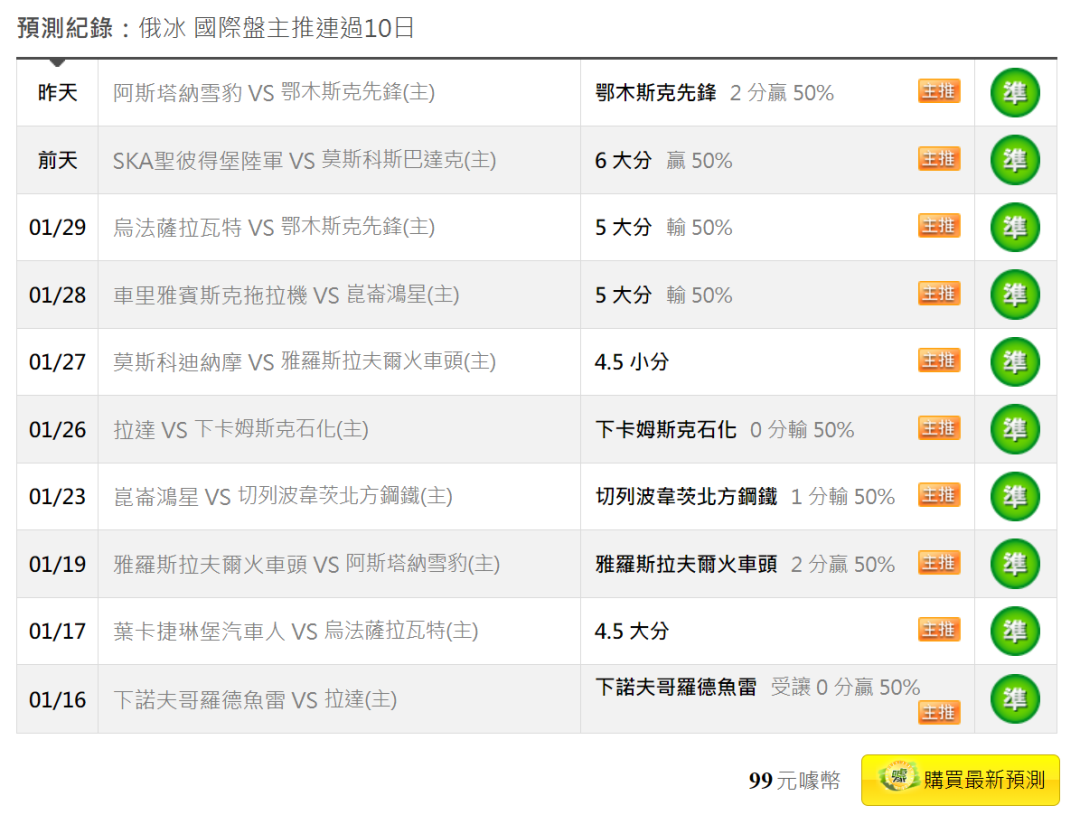The height and width of the screenshot is (824, 1080).
Task: Open match 拉達 VS 下卡姆斯克石化
Action: tap(240, 429)
